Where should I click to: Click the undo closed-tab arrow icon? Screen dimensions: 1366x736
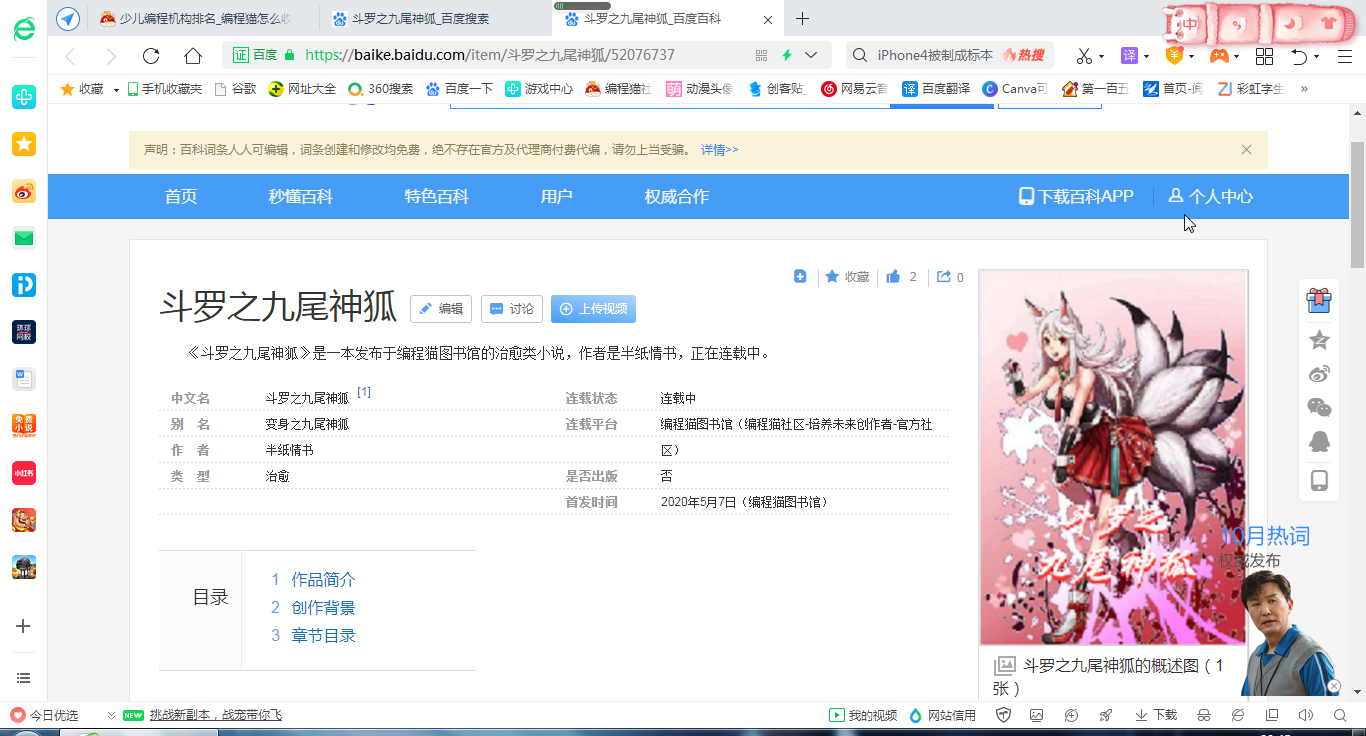point(1299,56)
